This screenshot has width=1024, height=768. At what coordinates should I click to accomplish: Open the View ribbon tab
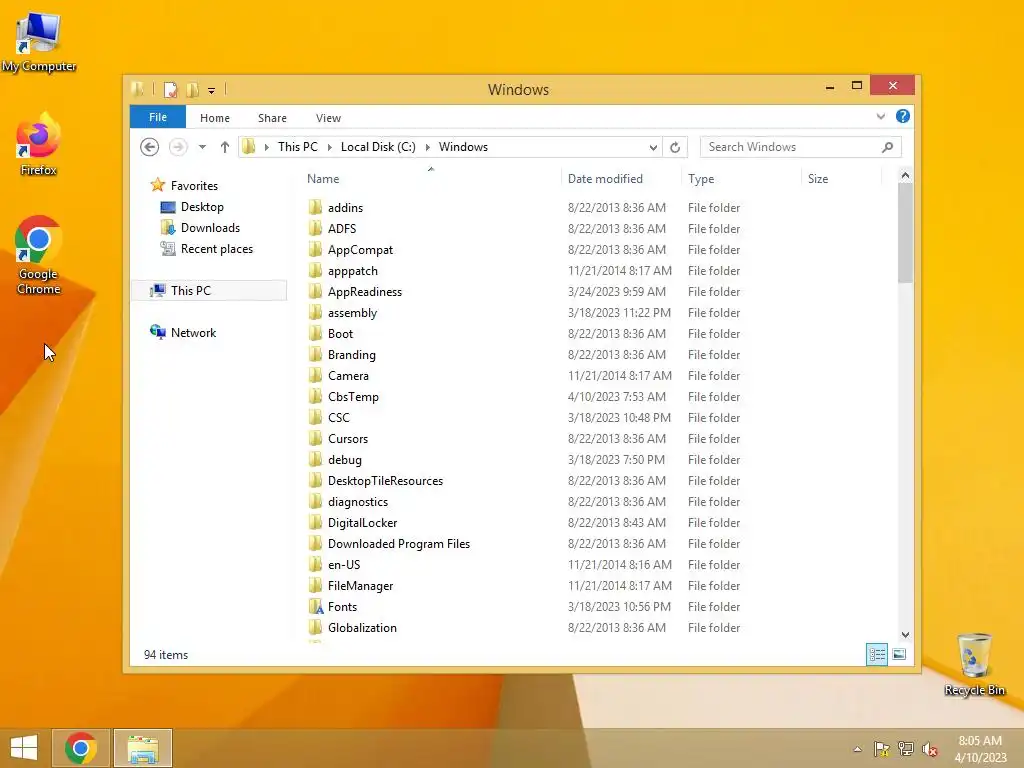pos(328,118)
